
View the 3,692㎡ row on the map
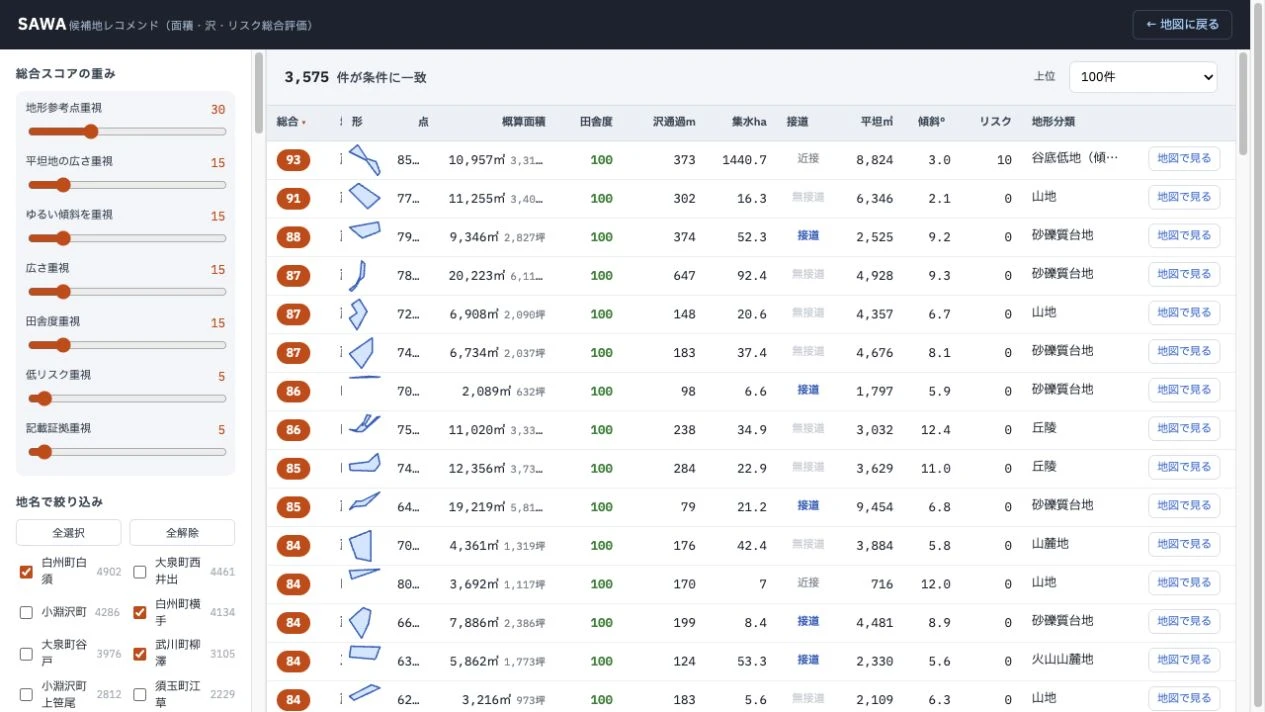pos(1184,583)
